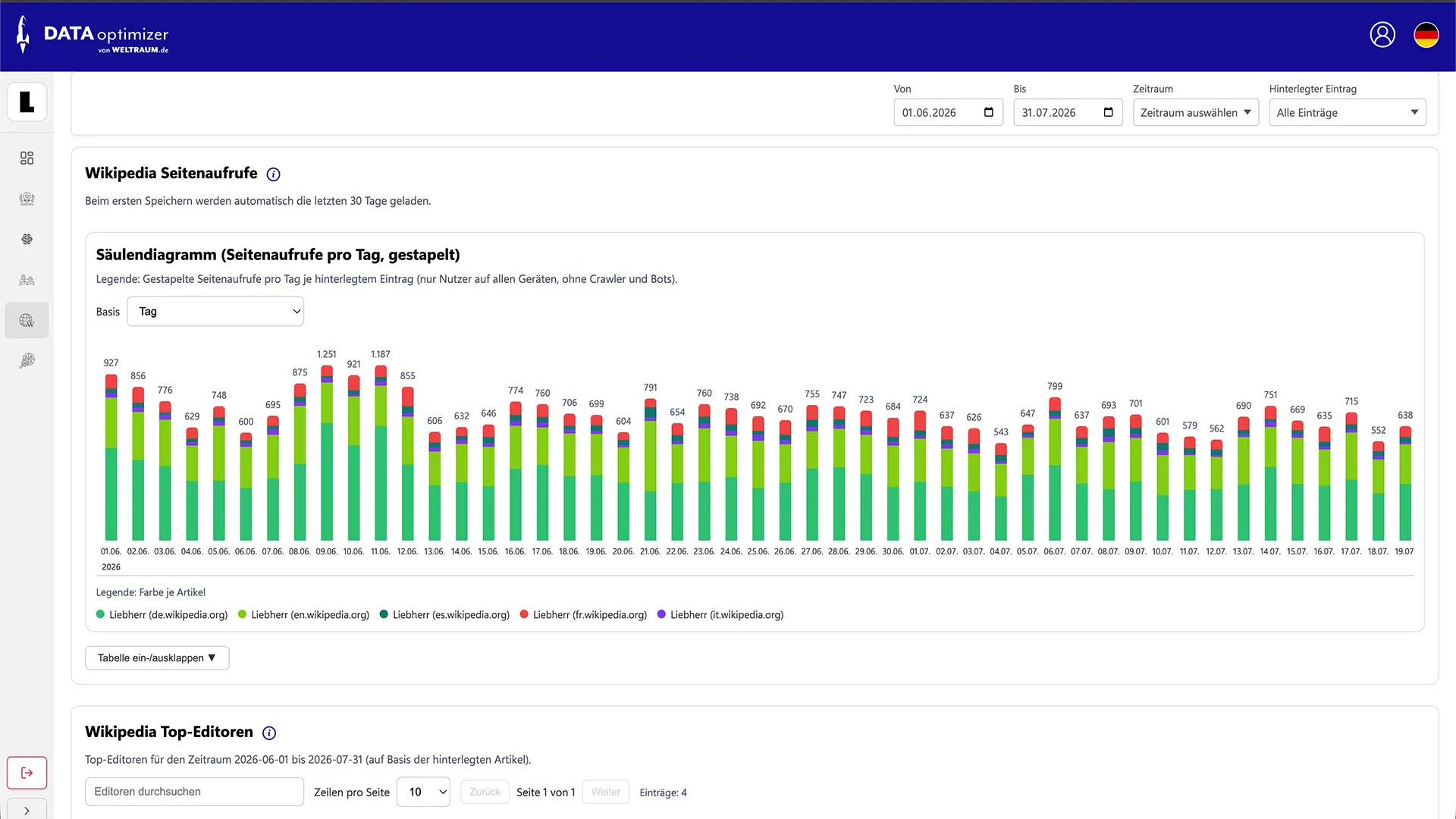
Task: Open the user account profile icon
Action: pyautogui.click(x=1382, y=35)
